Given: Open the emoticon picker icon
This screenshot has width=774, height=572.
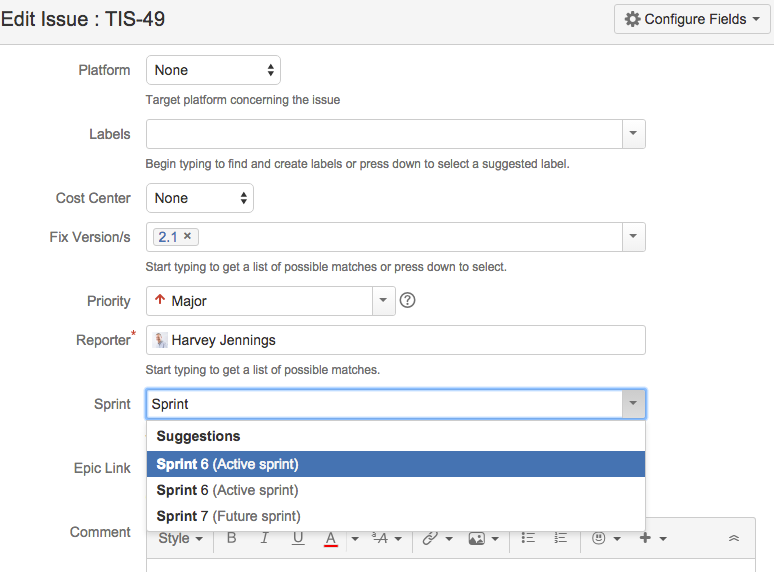Looking at the screenshot, I should 599,538.
